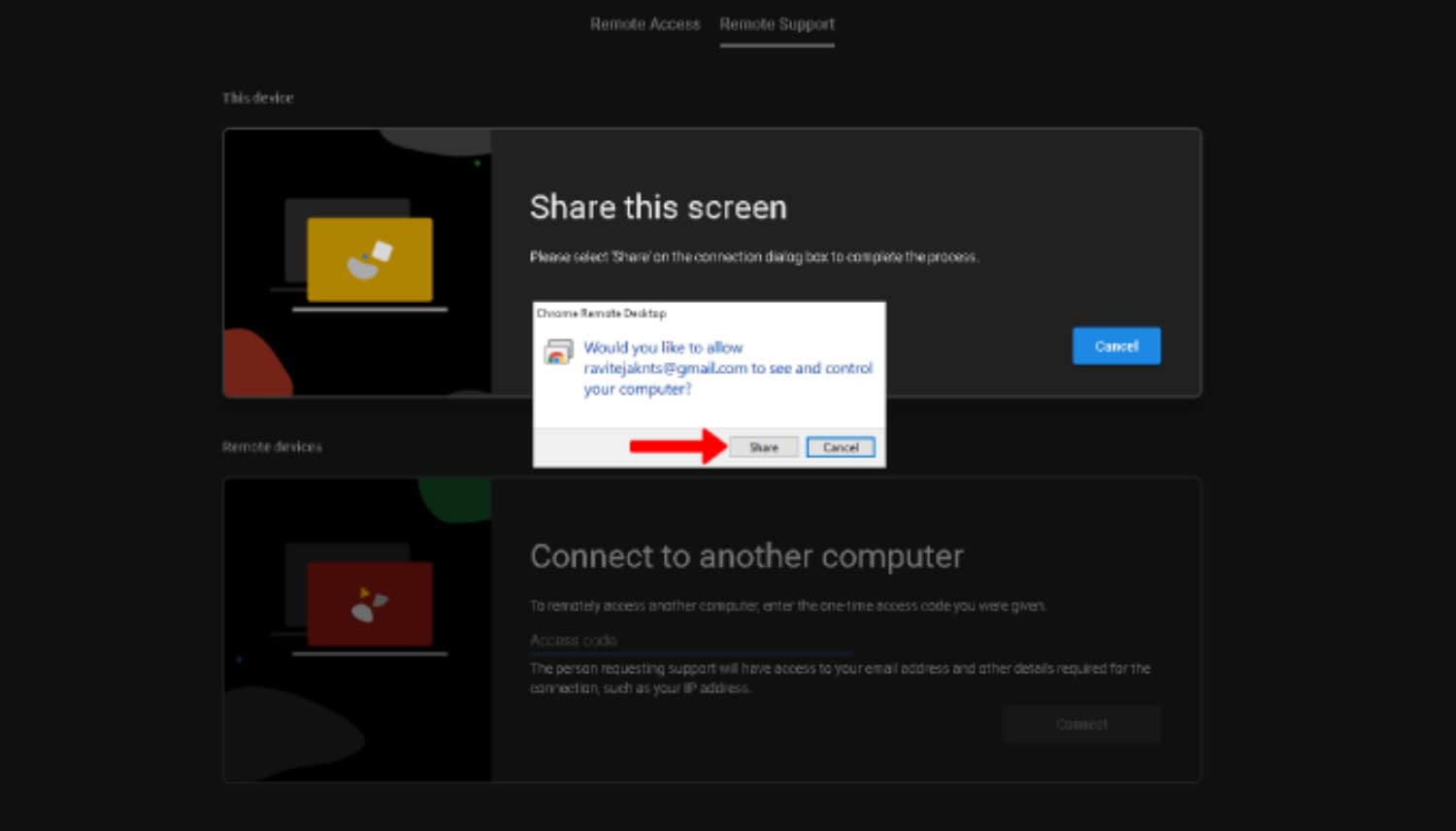Viewport: 1456px width, 831px height.
Task: Click the 'Please select Share' instruction text
Action: [x=754, y=257]
